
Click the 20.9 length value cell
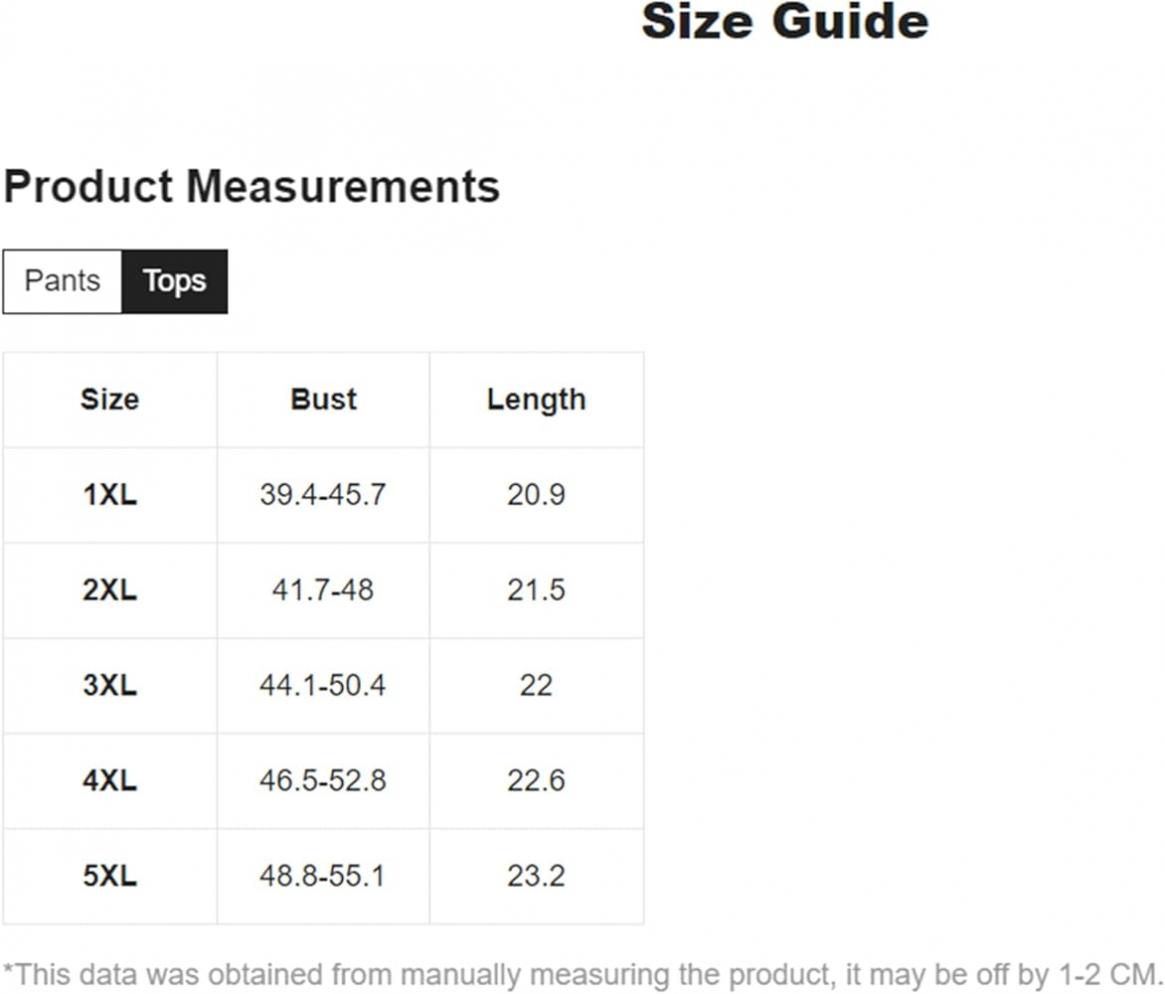coord(536,495)
